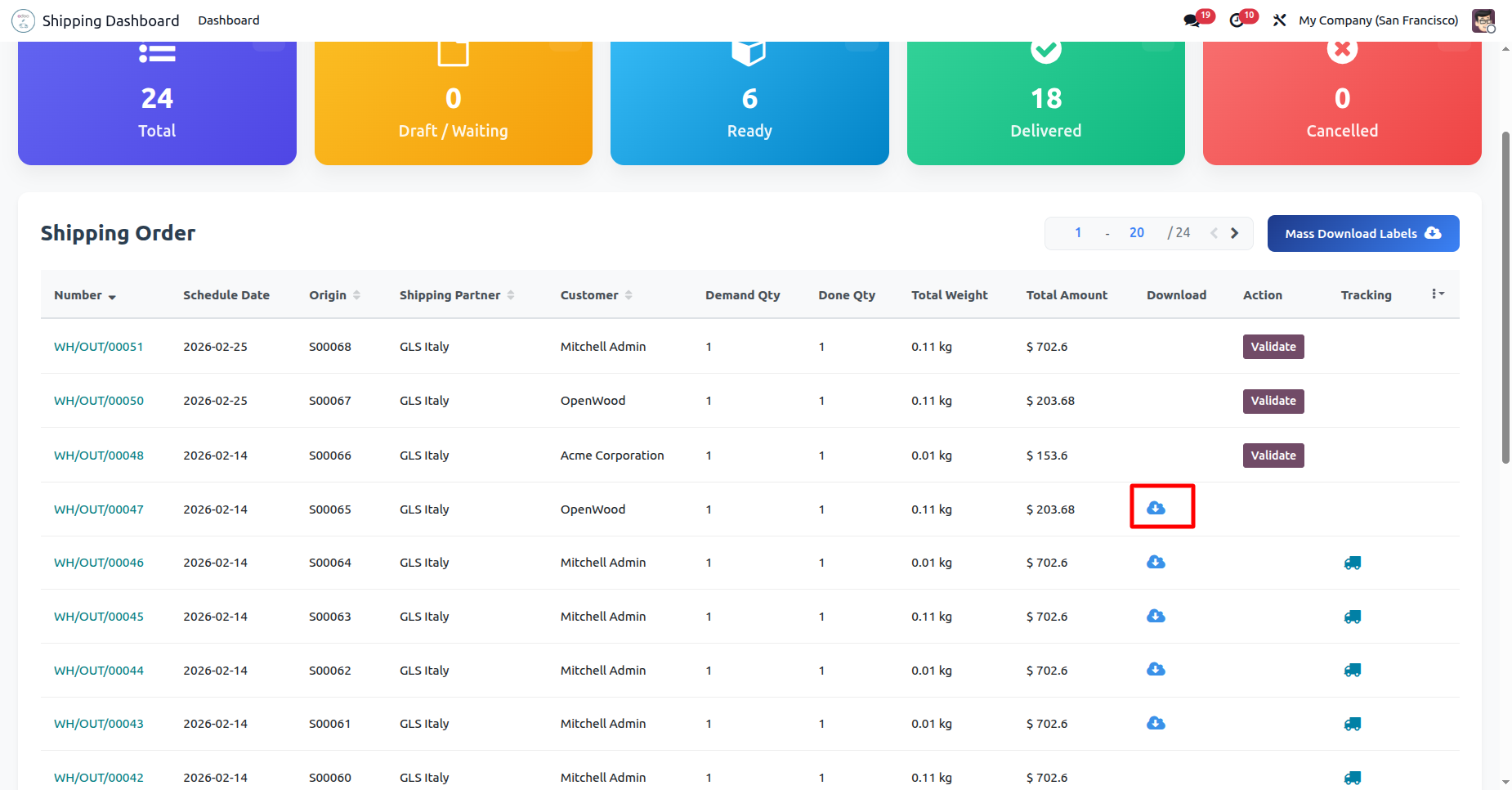Click the debug tools wrench icon
This screenshot has height=790, width=1512.
click(x=1279, y=20)
